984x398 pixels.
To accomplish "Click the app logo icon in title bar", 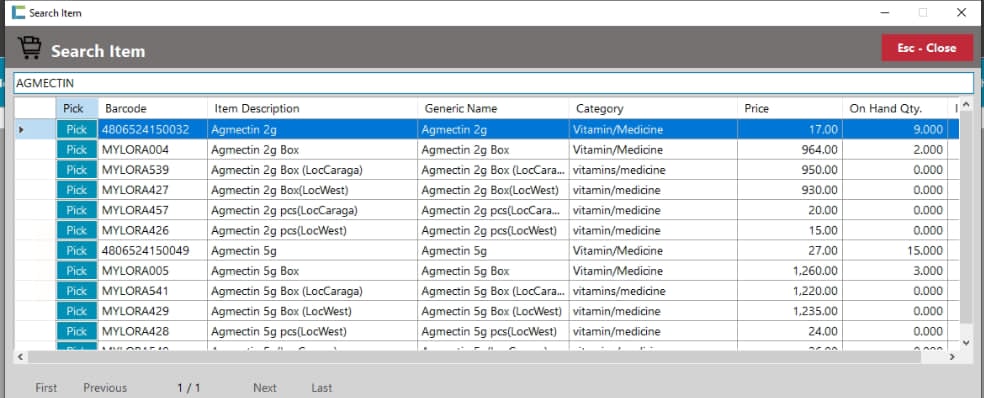I will click(19, 12).
